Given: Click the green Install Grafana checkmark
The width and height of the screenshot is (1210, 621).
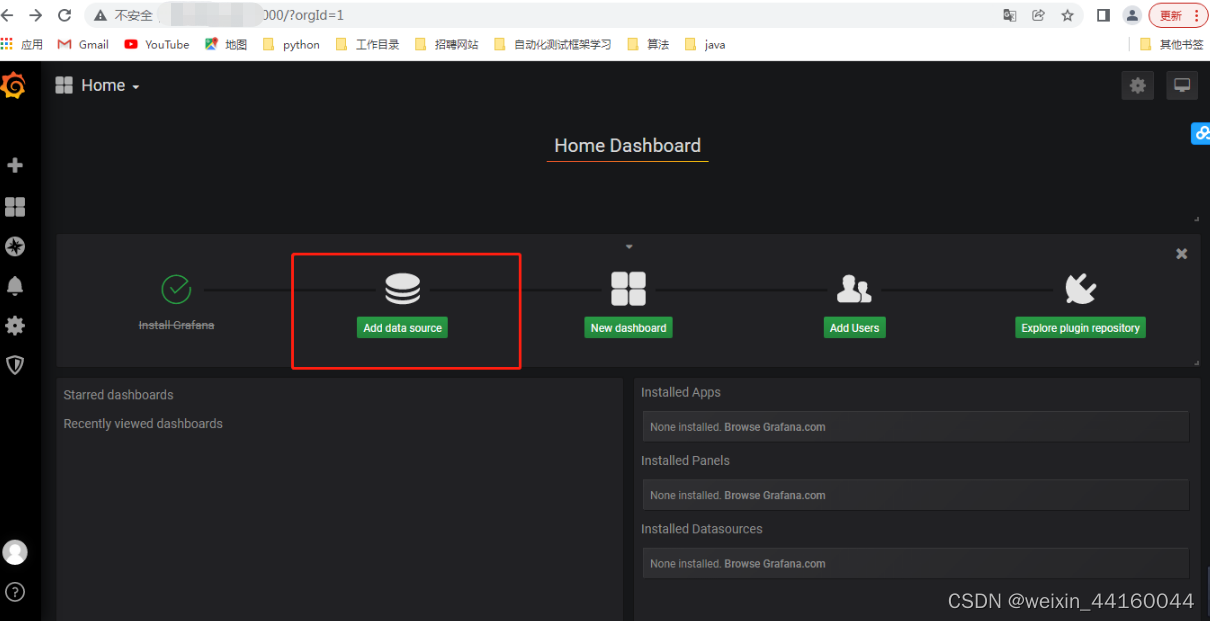Looking at the screenshot, I should pyautogui.click(x=176, y=289).
